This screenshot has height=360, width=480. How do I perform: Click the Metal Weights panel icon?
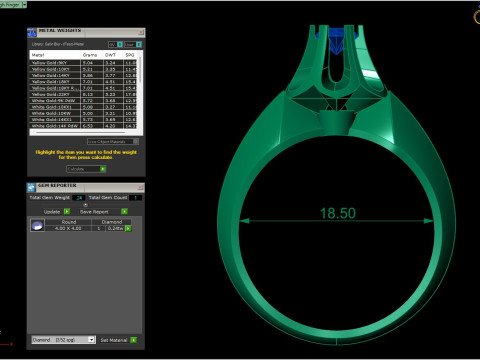coord(32,33)
